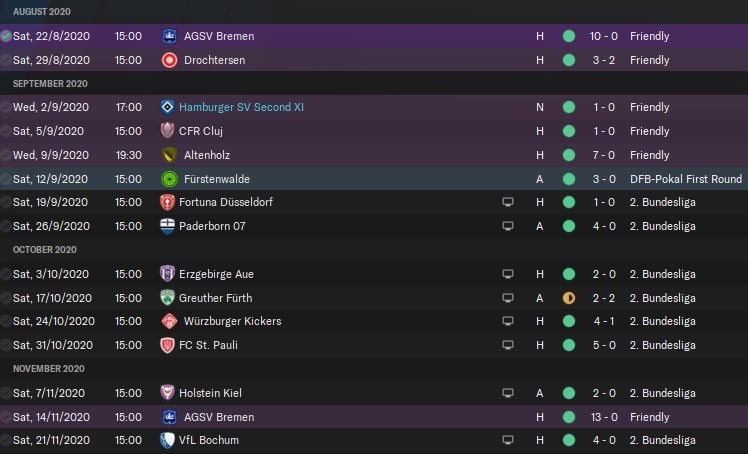Click the TV icon on the Paderborn 07 row
This screenshot has height=454, width=748.
pyautogui.click(x=508, y=226)
